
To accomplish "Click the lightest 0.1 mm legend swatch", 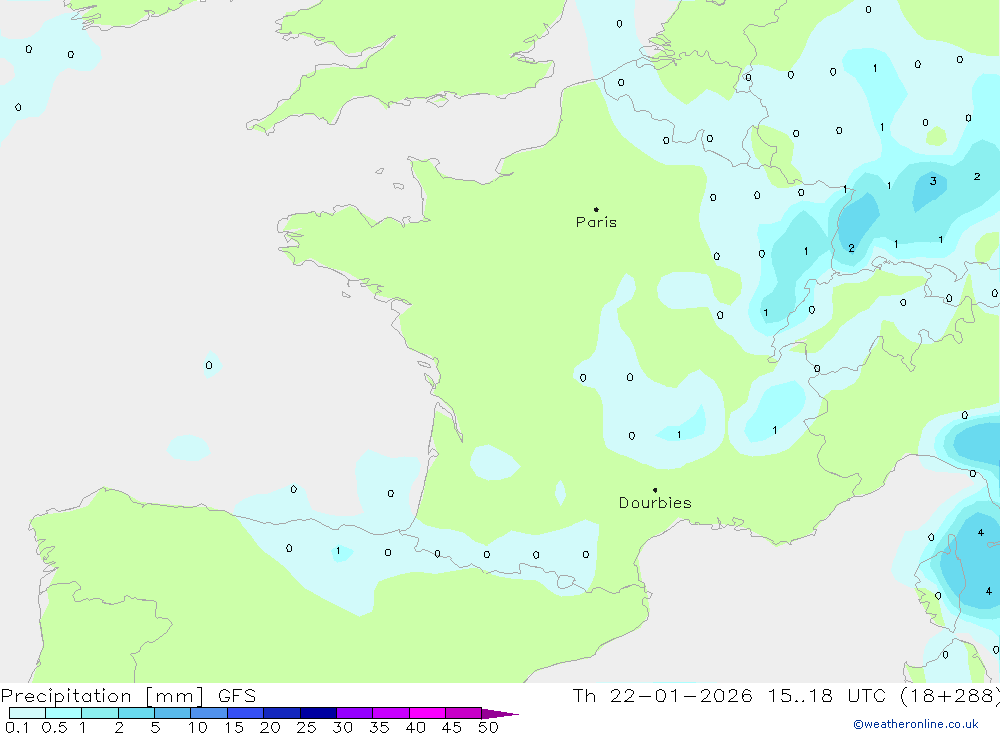I will 27,713.
